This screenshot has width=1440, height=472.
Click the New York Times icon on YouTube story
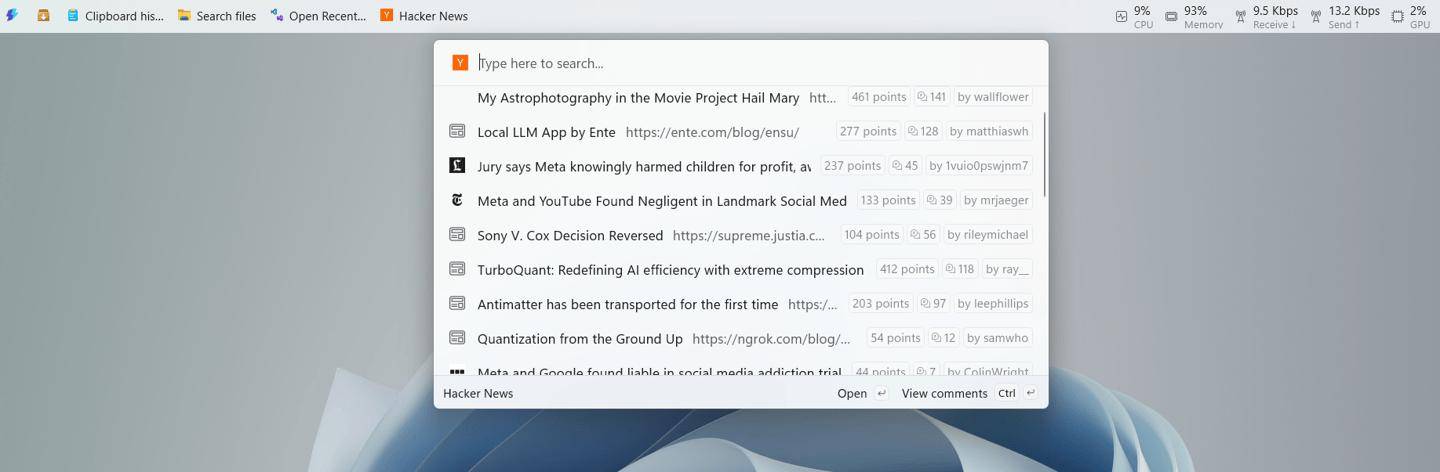[457, 200]
